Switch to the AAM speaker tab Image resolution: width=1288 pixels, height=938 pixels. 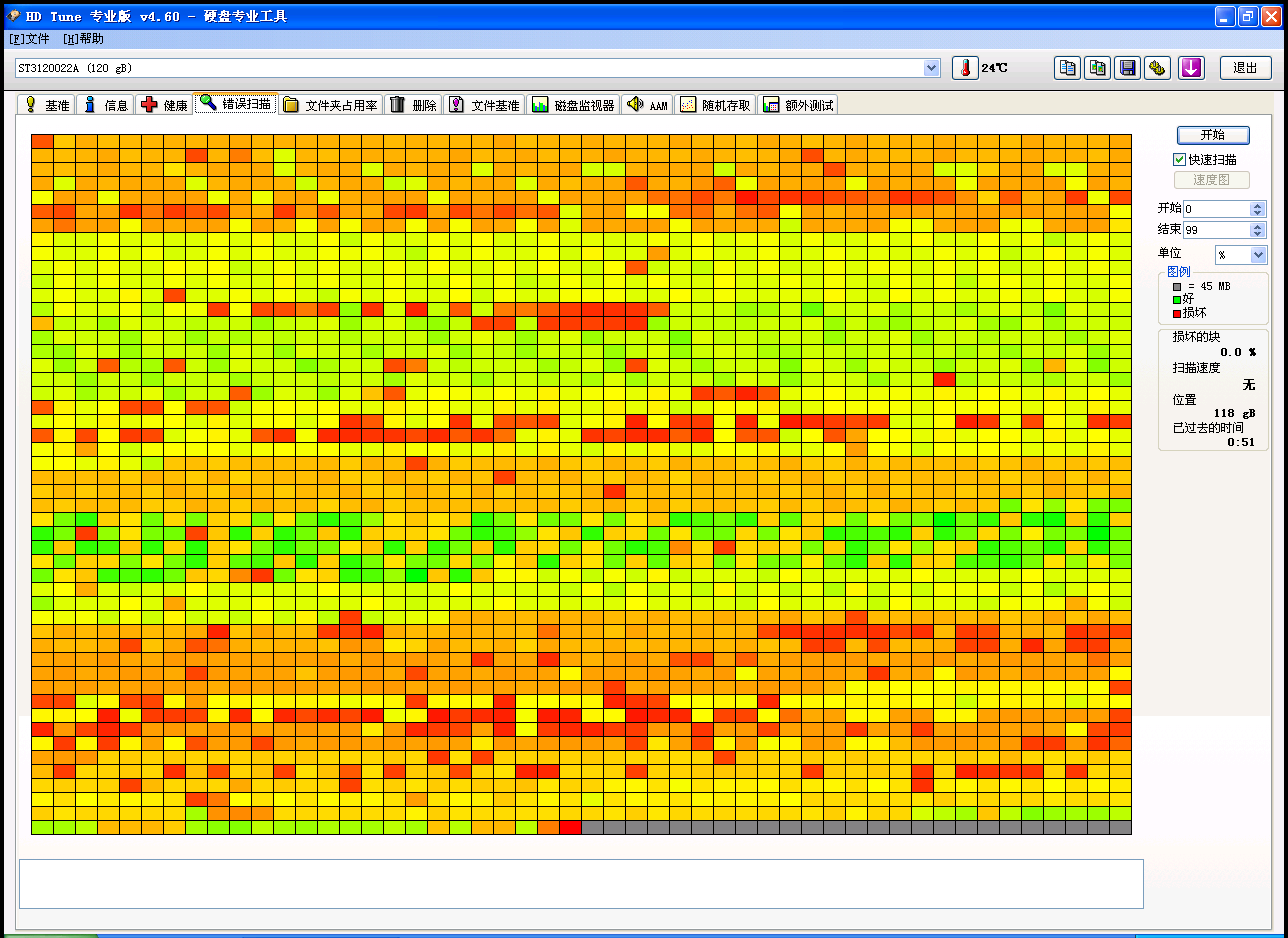[x=647, y=105]
